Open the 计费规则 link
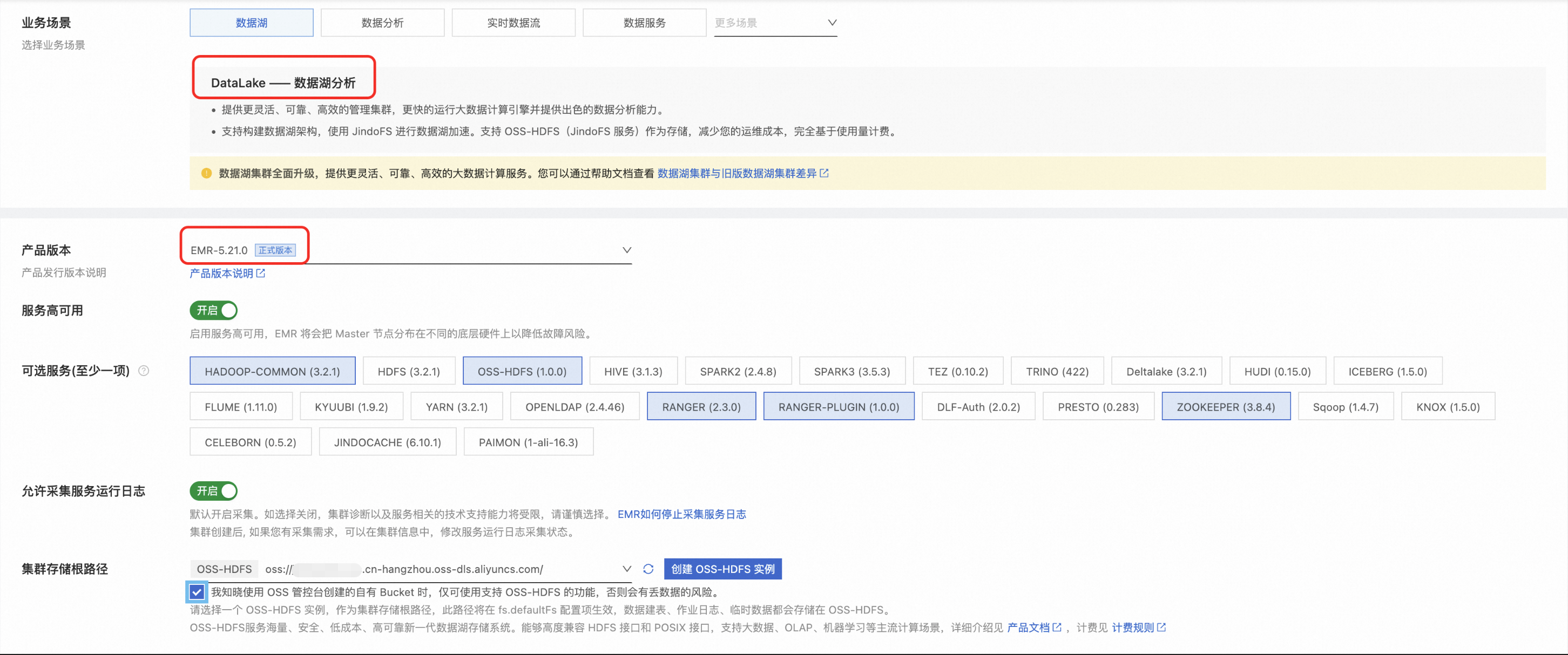 (1133, 627)
